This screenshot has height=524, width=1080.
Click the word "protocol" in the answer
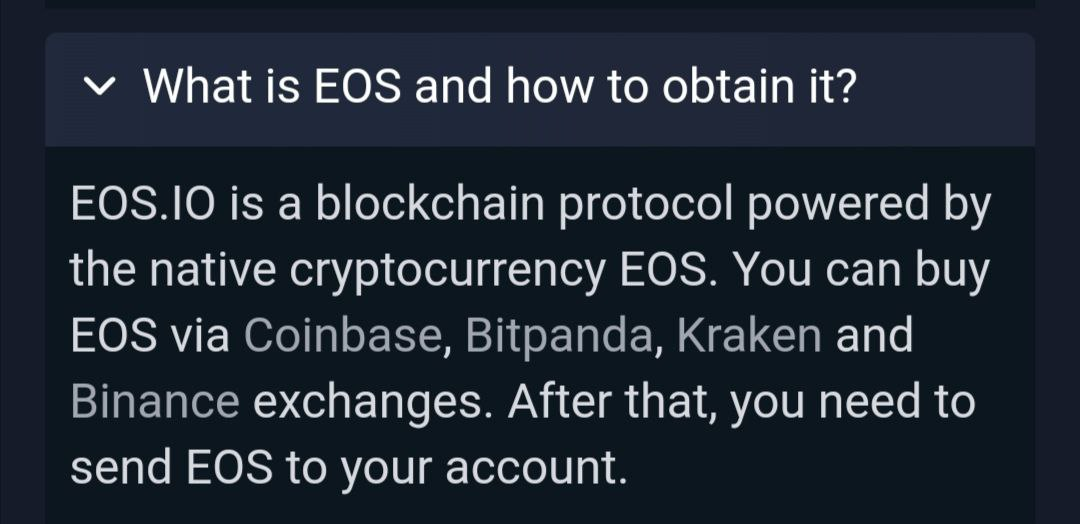point(628,207)
